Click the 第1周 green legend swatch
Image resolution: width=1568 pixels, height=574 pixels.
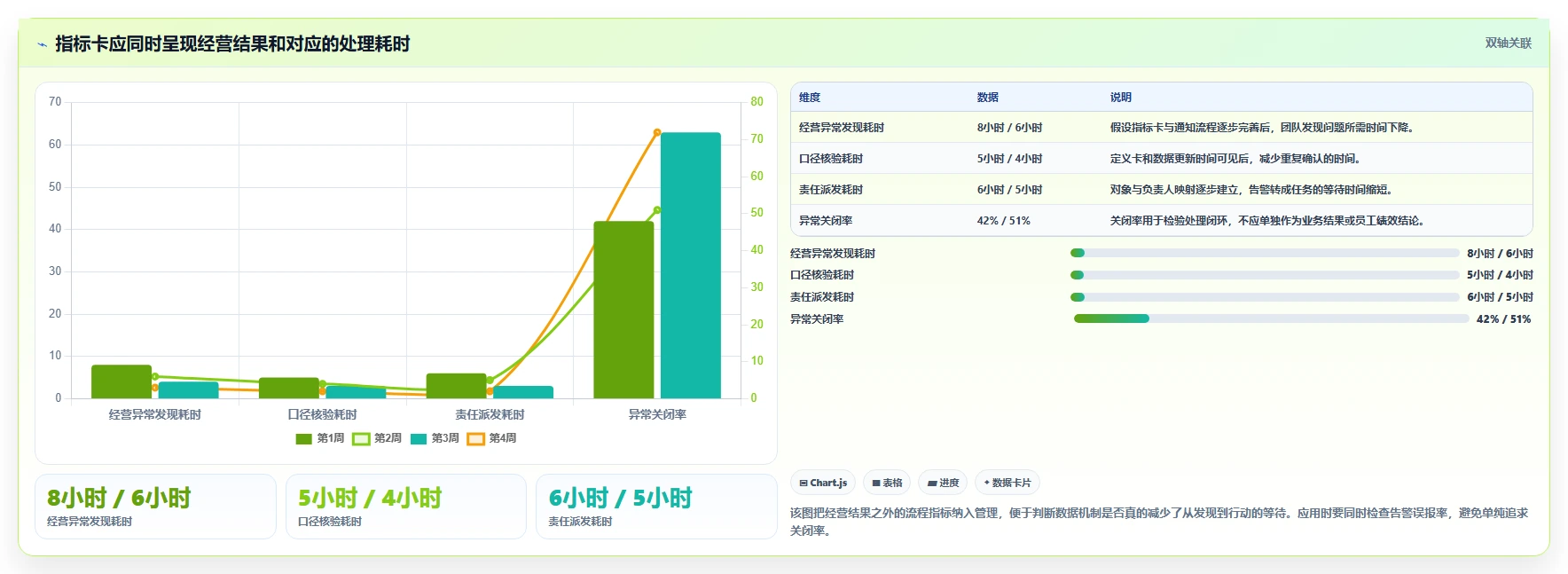coord(304,438)
